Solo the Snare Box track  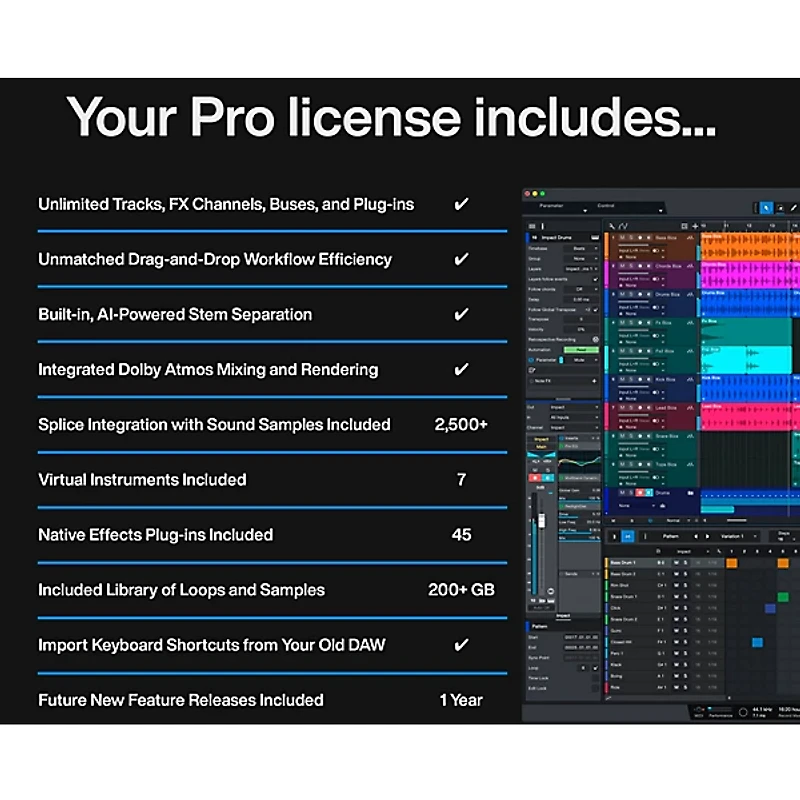630,436
